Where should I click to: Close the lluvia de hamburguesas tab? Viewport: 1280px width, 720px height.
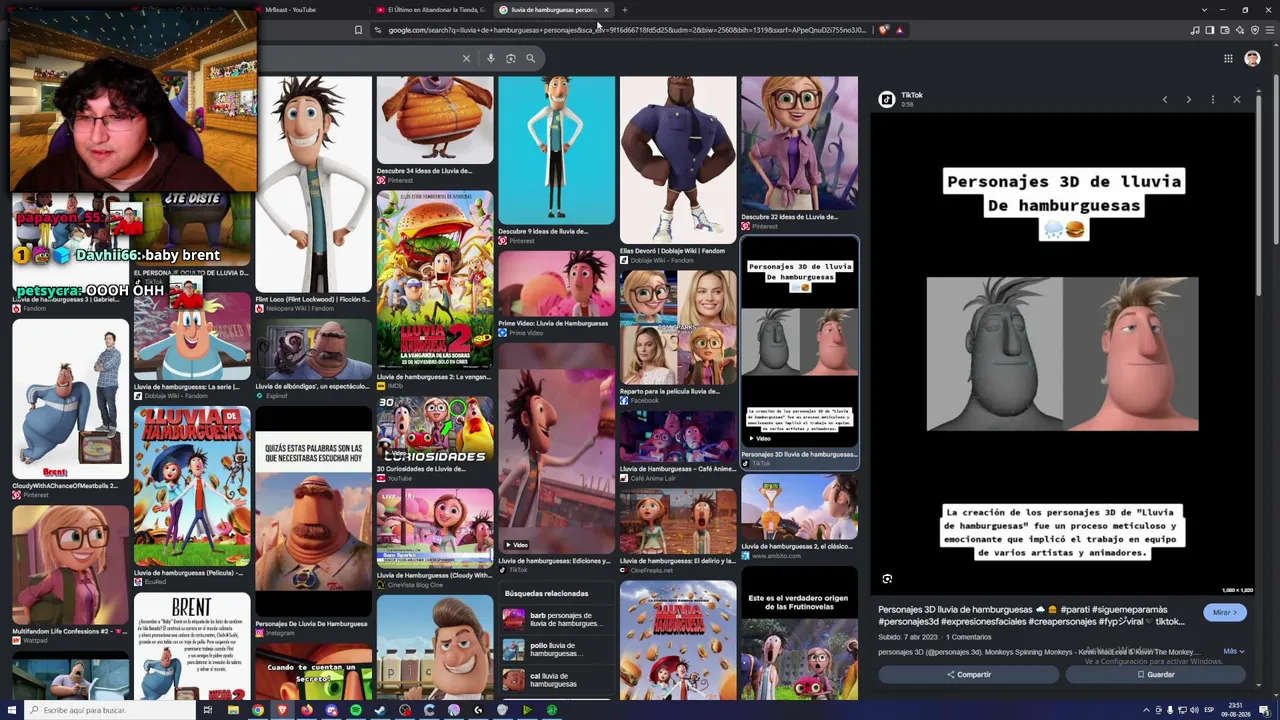[606, 10]
